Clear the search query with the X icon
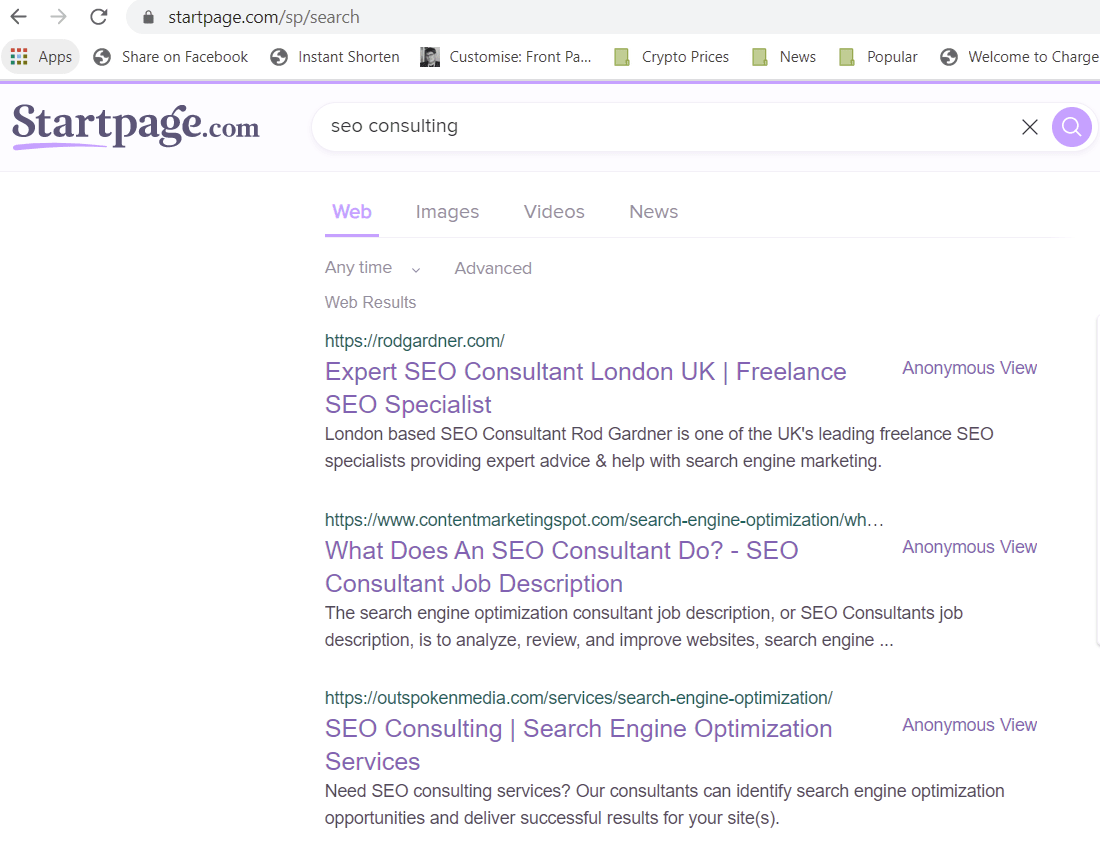This screenshot has height=844, width=1100. [1029, 127]
